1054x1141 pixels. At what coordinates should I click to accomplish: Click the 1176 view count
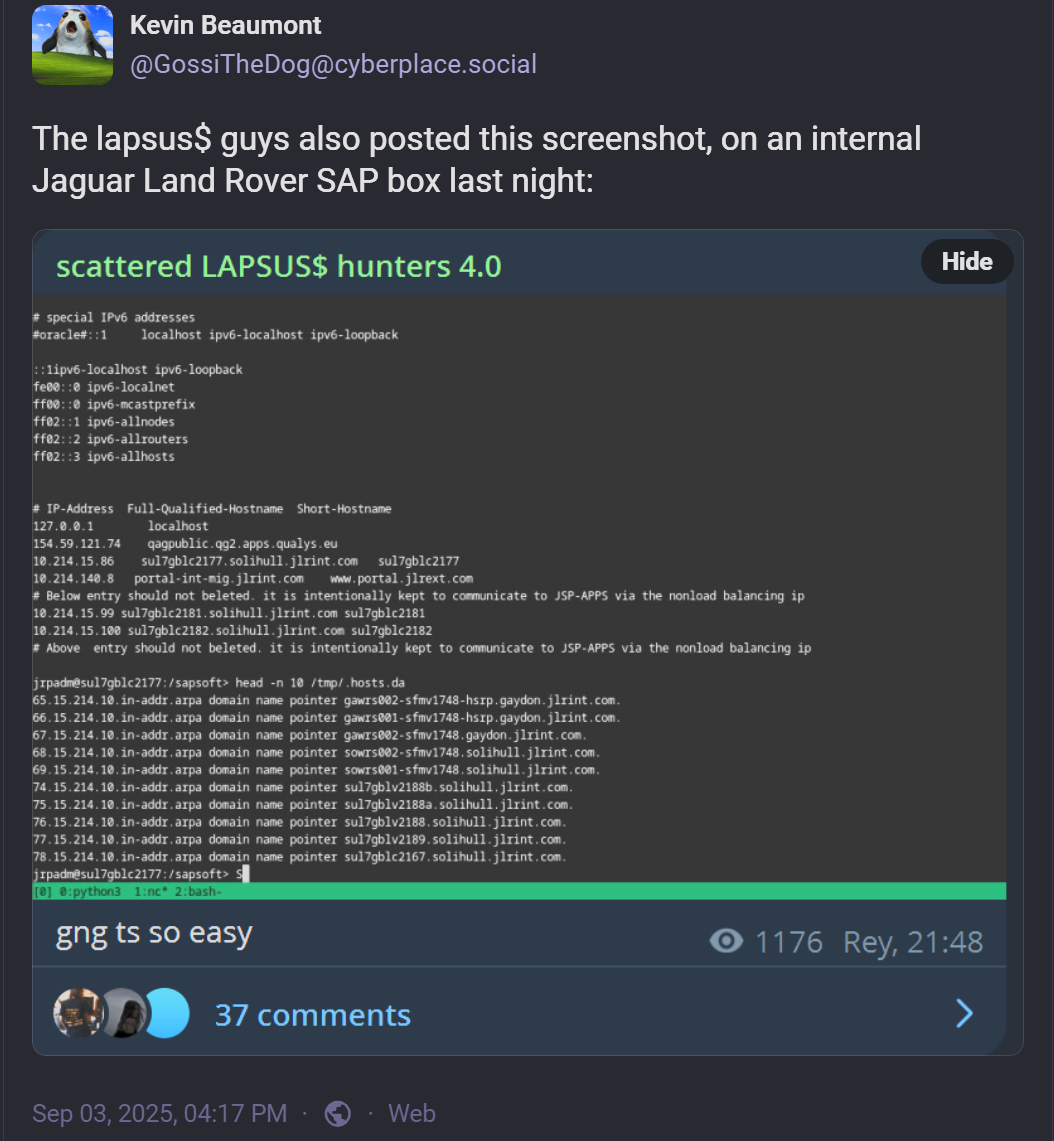(789, 942)
